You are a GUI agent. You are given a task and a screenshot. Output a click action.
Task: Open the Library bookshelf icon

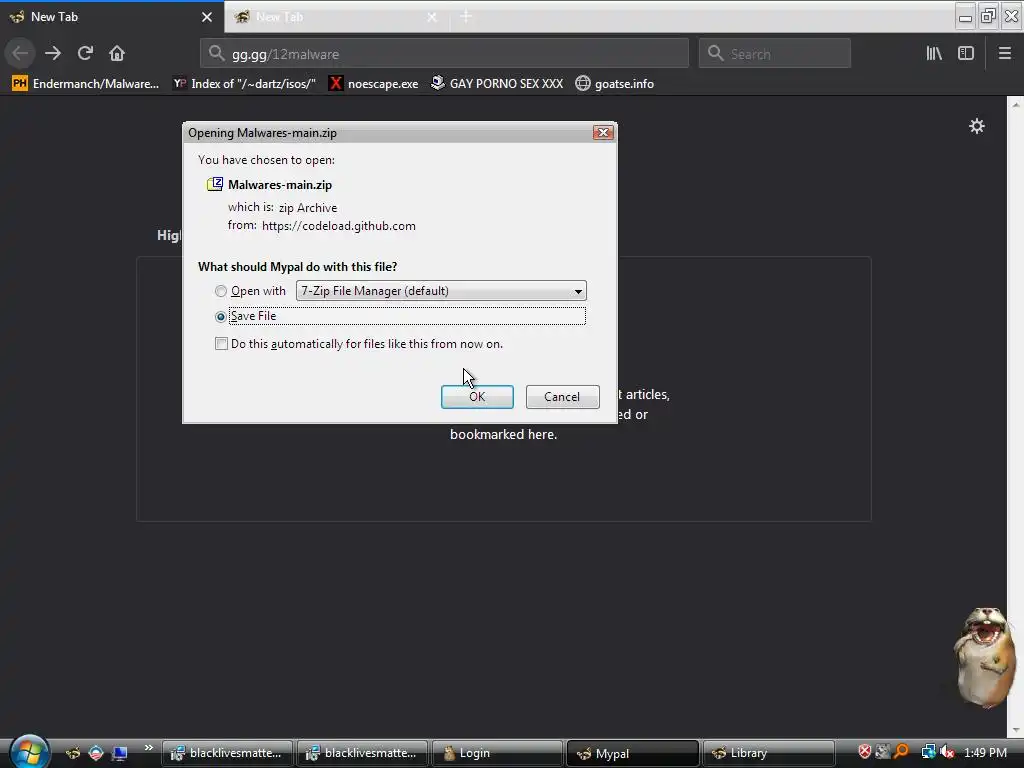tap(934, 53)
